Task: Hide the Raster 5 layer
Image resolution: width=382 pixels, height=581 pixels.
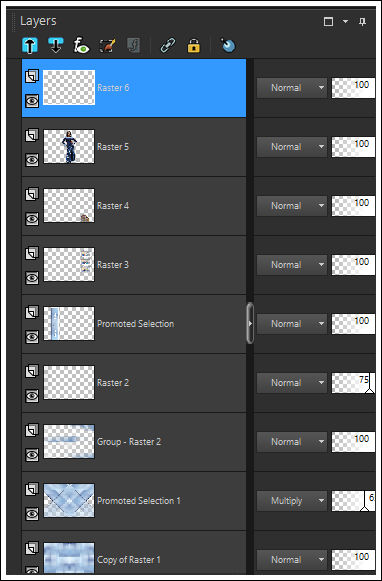Action: (32, 160)
